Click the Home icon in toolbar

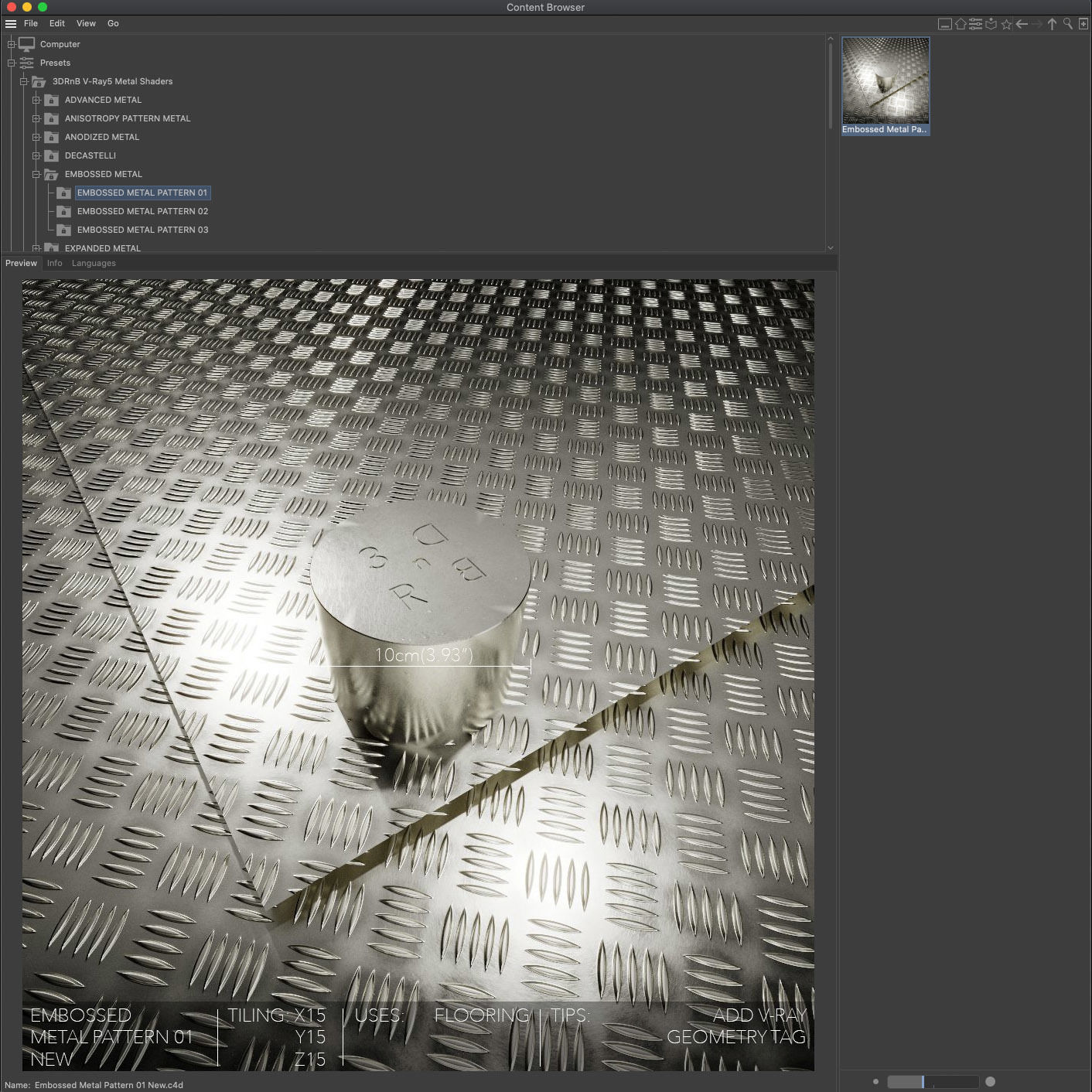(961, 24)
